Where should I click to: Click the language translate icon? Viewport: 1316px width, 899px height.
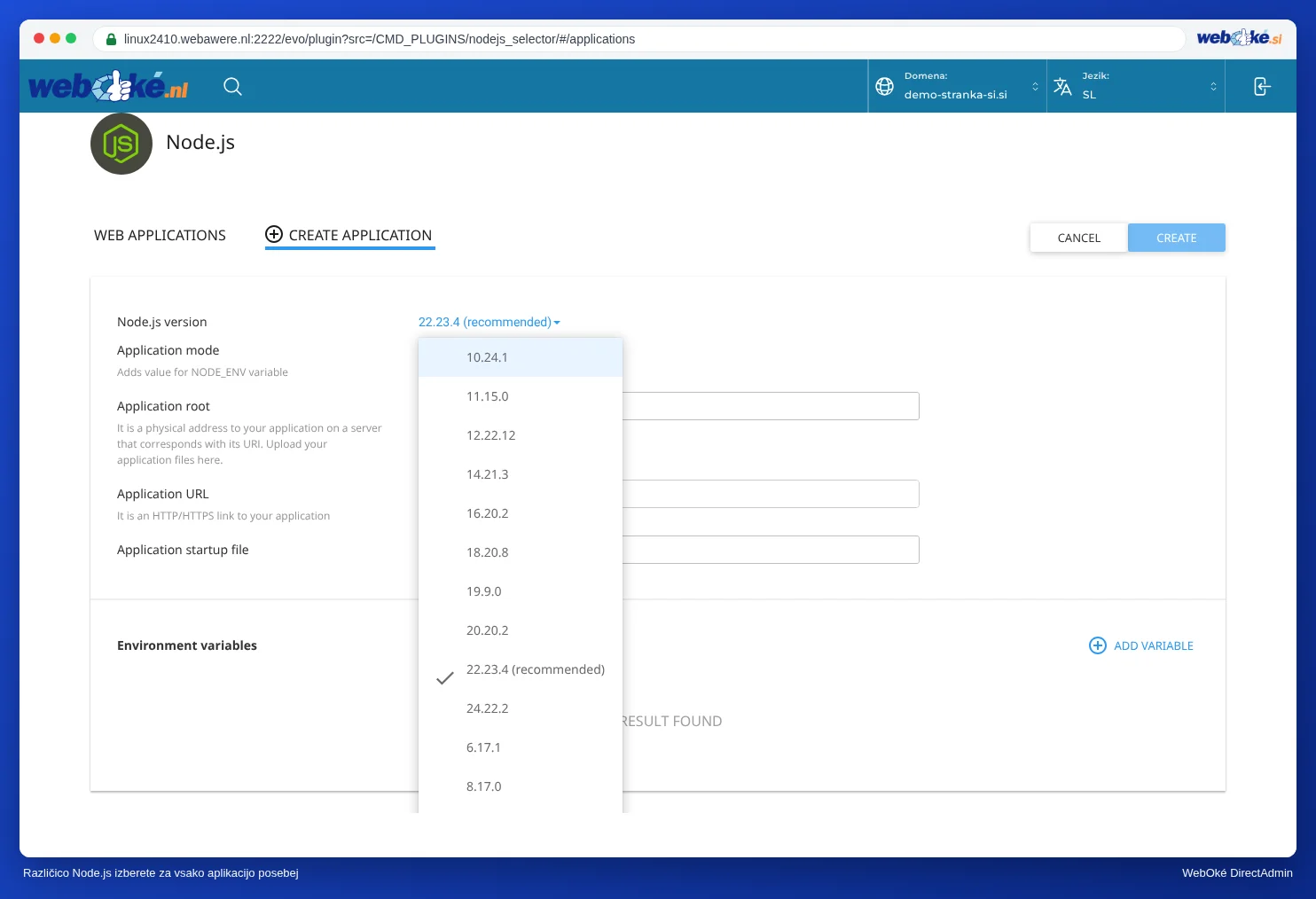pos(1062,86)
